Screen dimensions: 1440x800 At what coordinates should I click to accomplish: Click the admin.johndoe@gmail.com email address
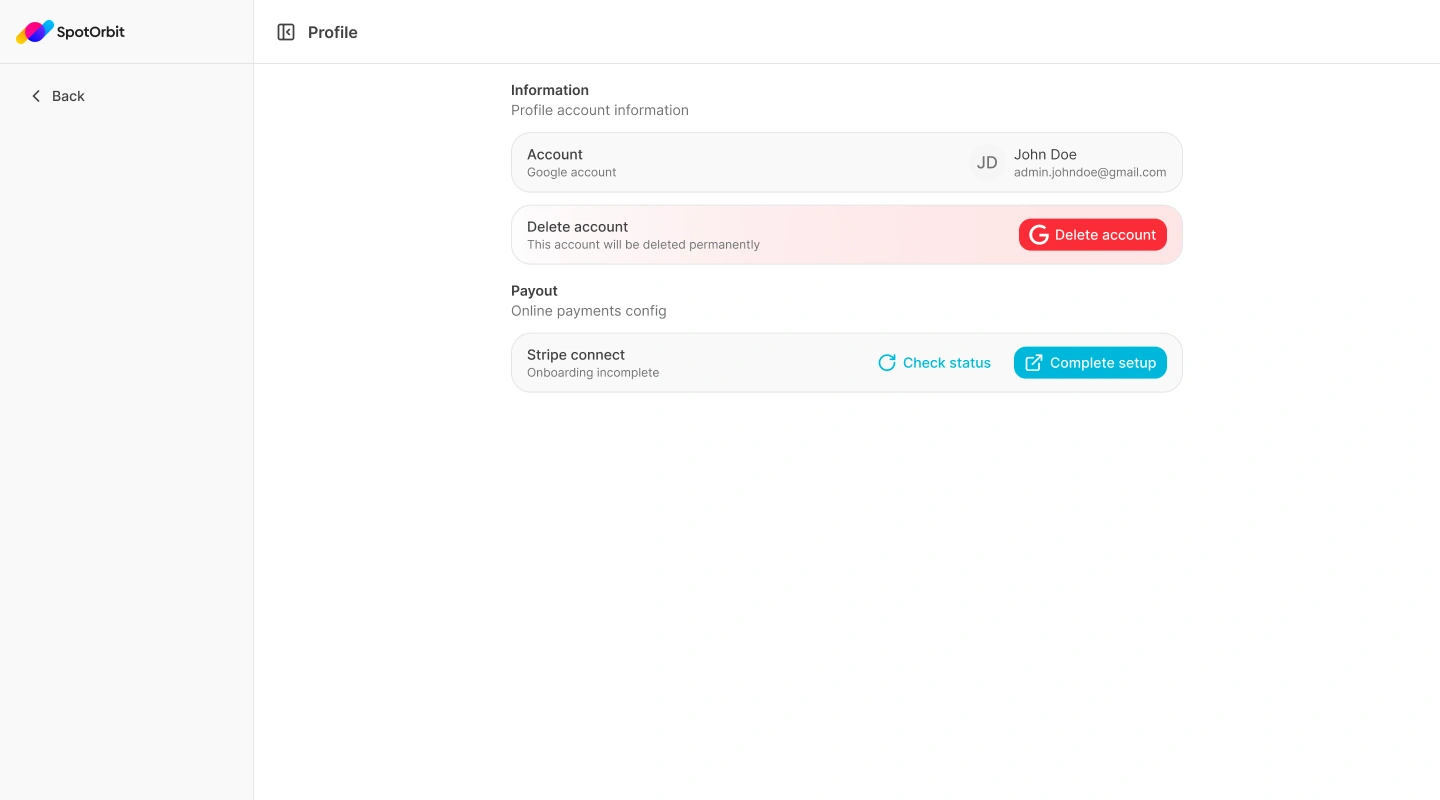(x=1090, y=172)
